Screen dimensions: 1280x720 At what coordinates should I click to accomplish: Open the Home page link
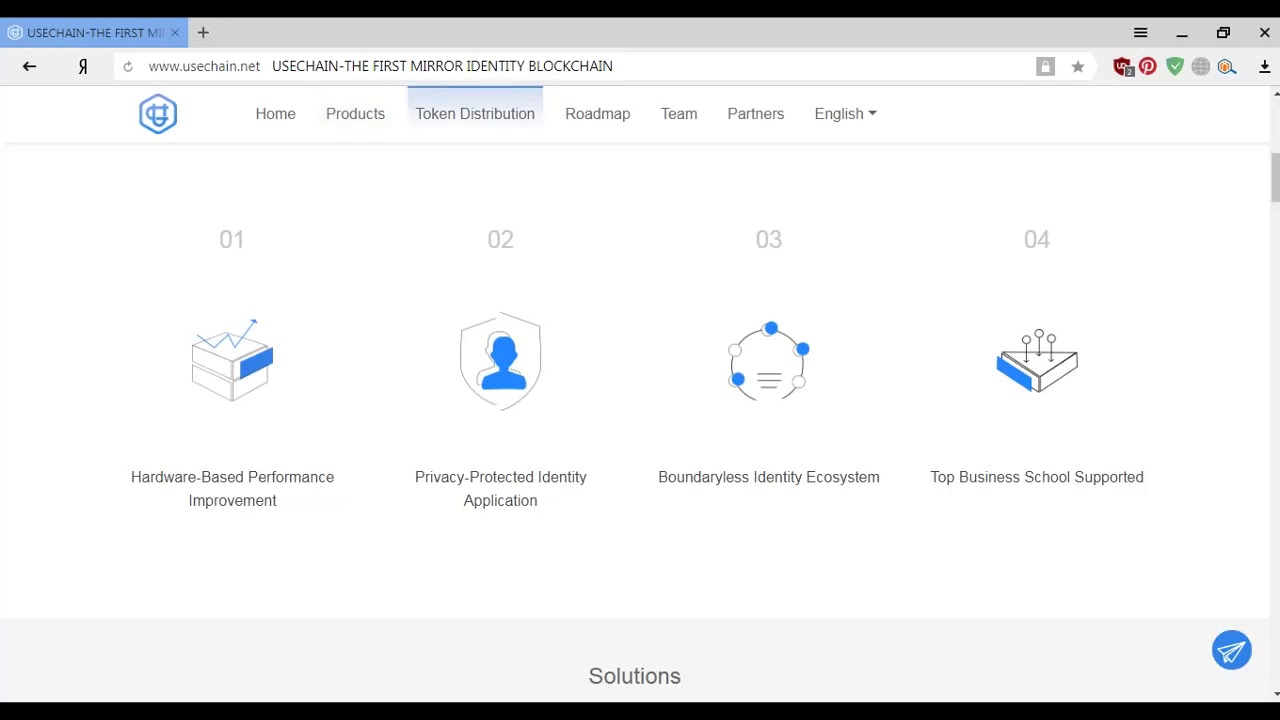275,114
